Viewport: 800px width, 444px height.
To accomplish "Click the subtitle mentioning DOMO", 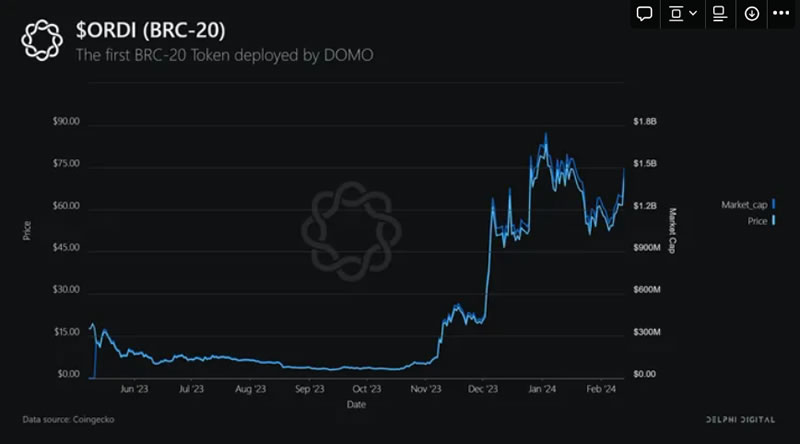I will (x=224, y=54).
